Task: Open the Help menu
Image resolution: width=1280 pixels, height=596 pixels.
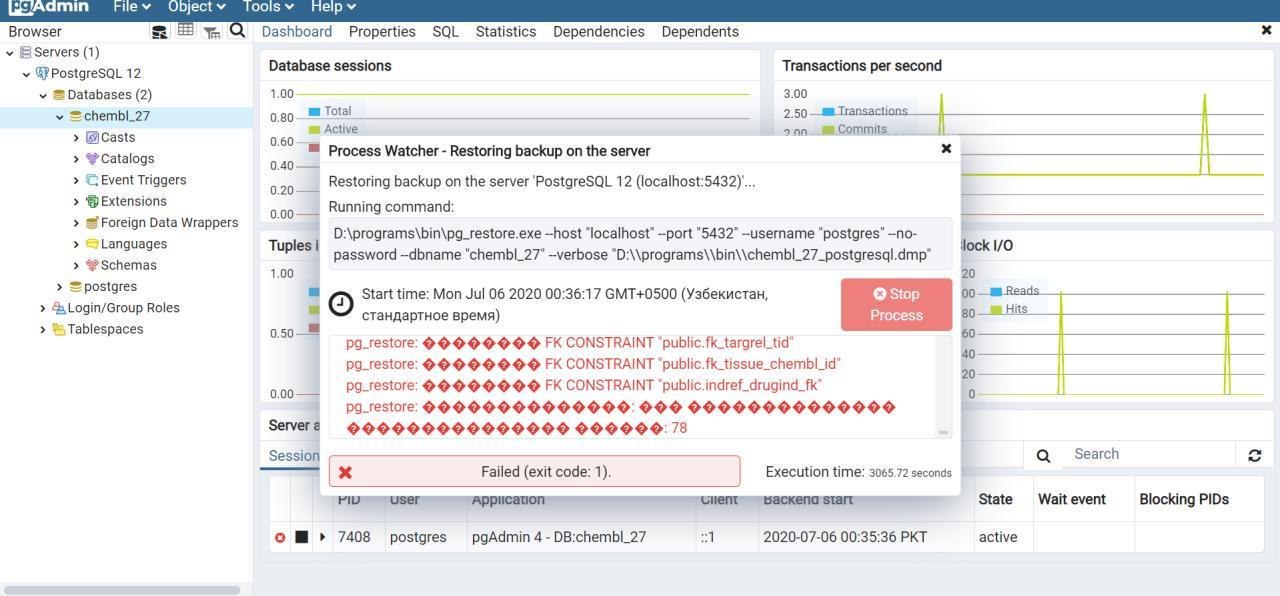Action: pos(333,6)
